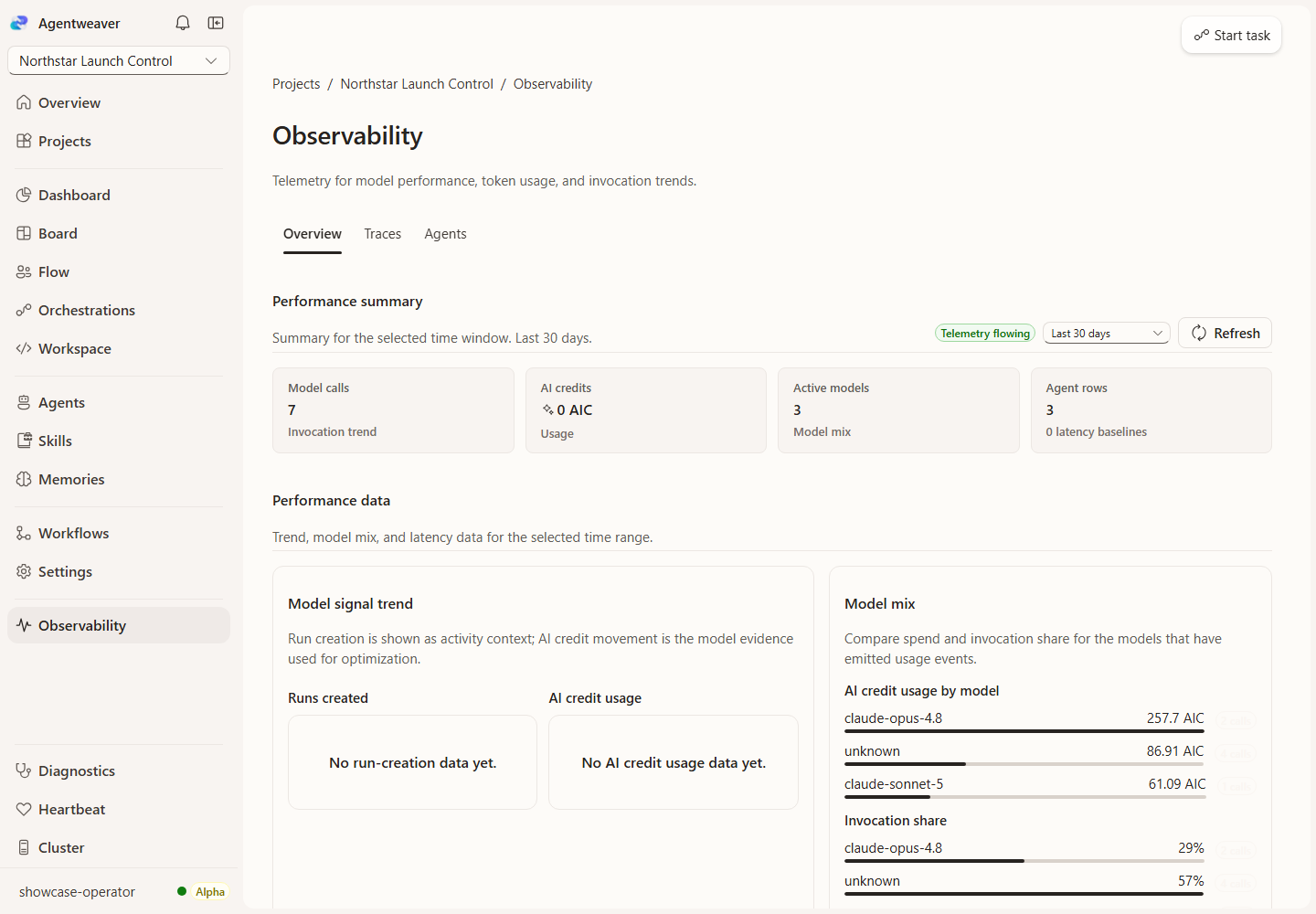Open the Dashboard pie-chart icon

click(24, 195)
